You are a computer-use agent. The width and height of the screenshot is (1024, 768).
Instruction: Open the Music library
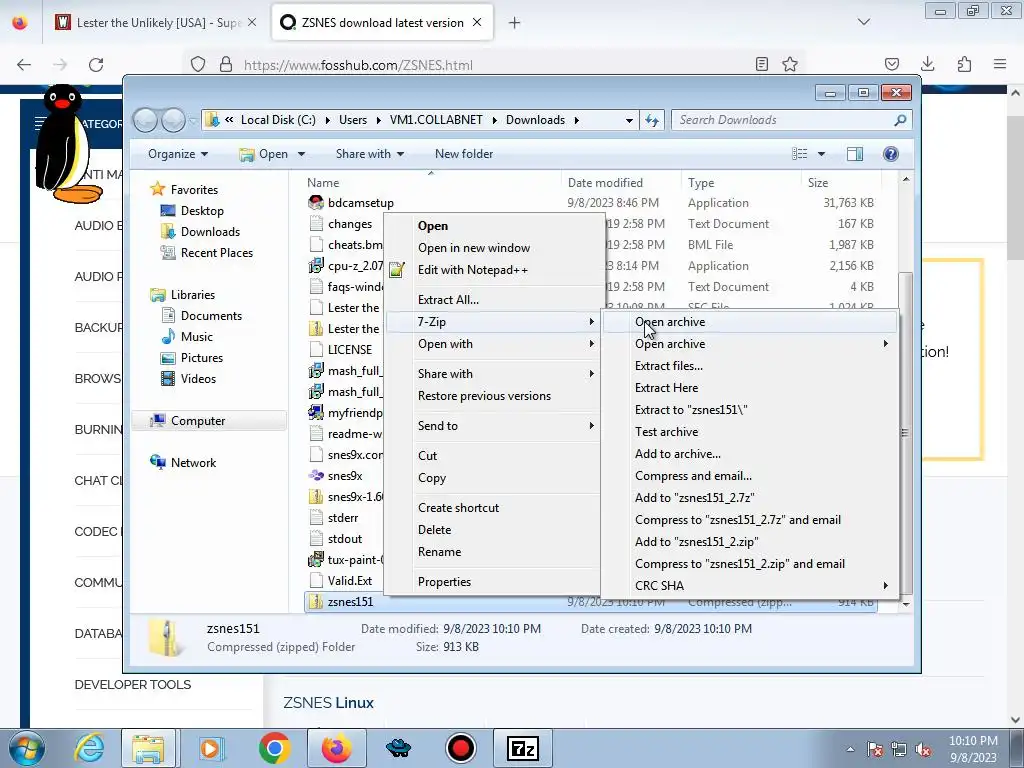click(197, 337)
